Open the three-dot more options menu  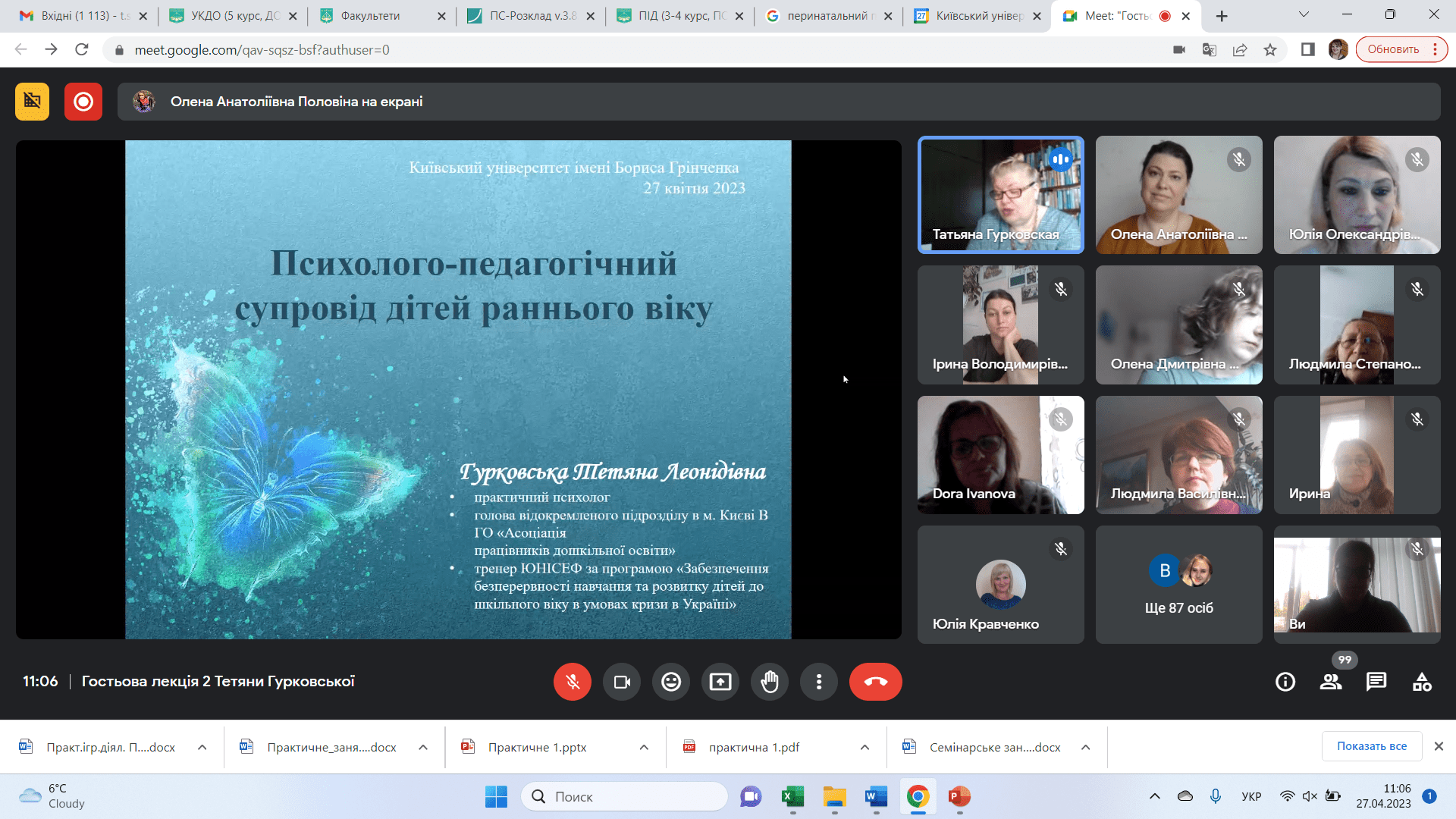pos(819,682)
